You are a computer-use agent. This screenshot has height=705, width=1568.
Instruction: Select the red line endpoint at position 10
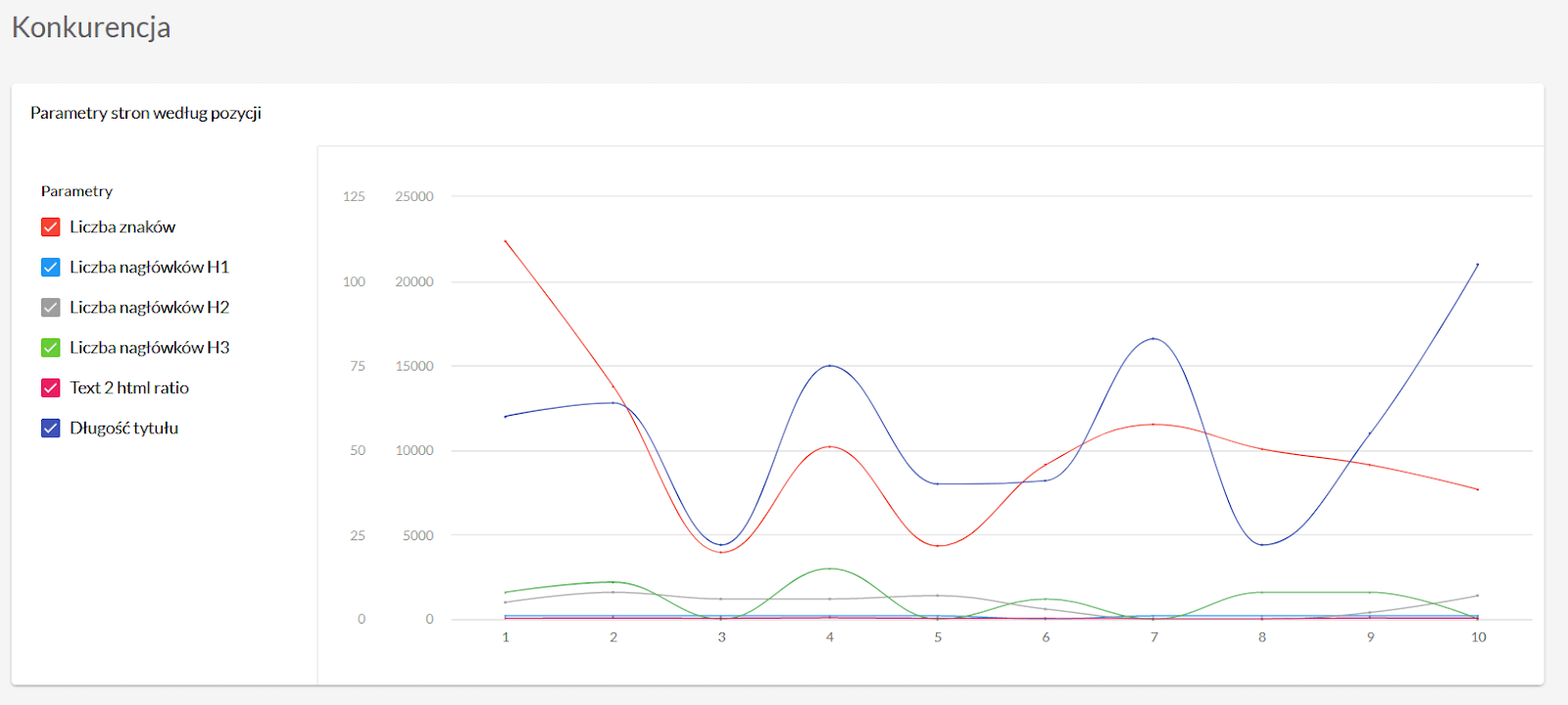pyautogui.click(x=1478, y=489)
